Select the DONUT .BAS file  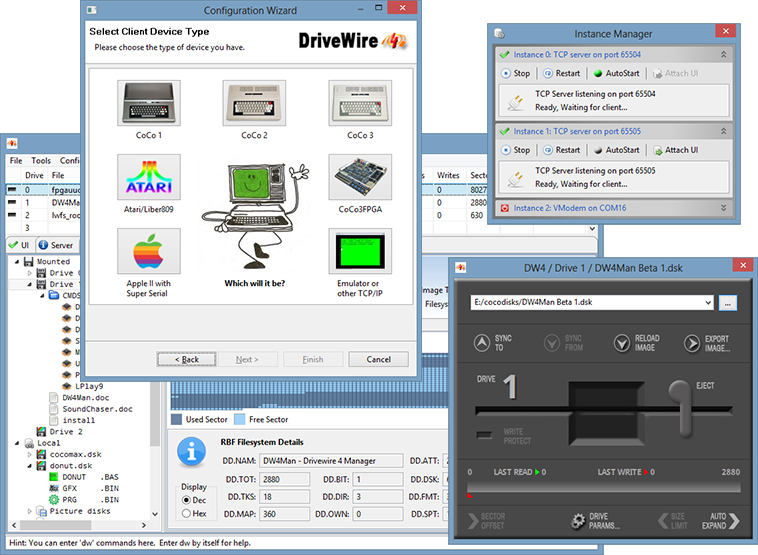84,477
